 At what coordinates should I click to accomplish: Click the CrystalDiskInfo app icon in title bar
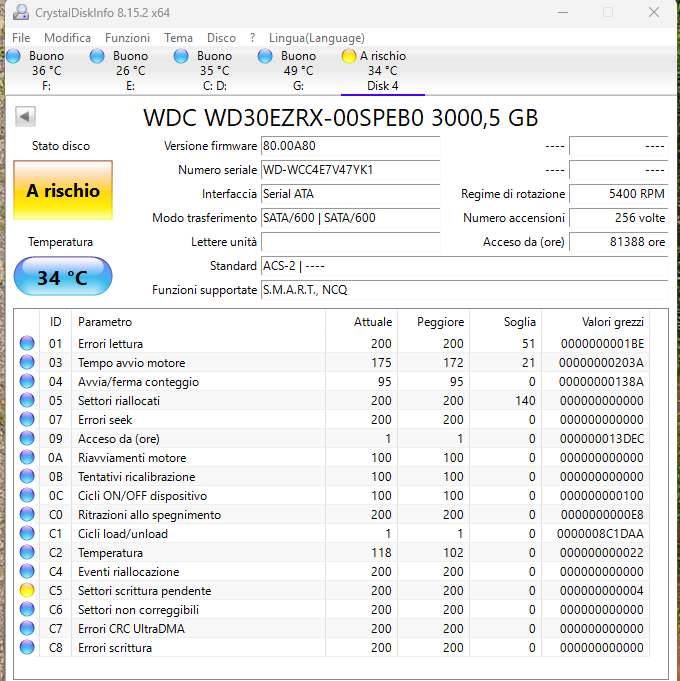20,12
